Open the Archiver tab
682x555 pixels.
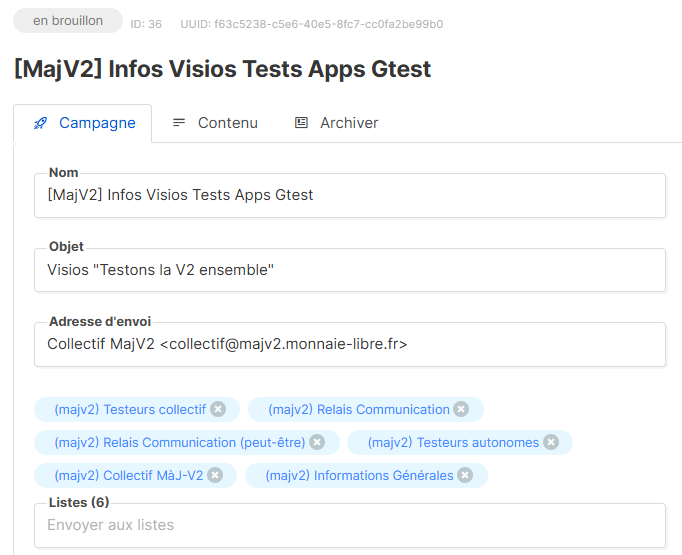(348, 123)
